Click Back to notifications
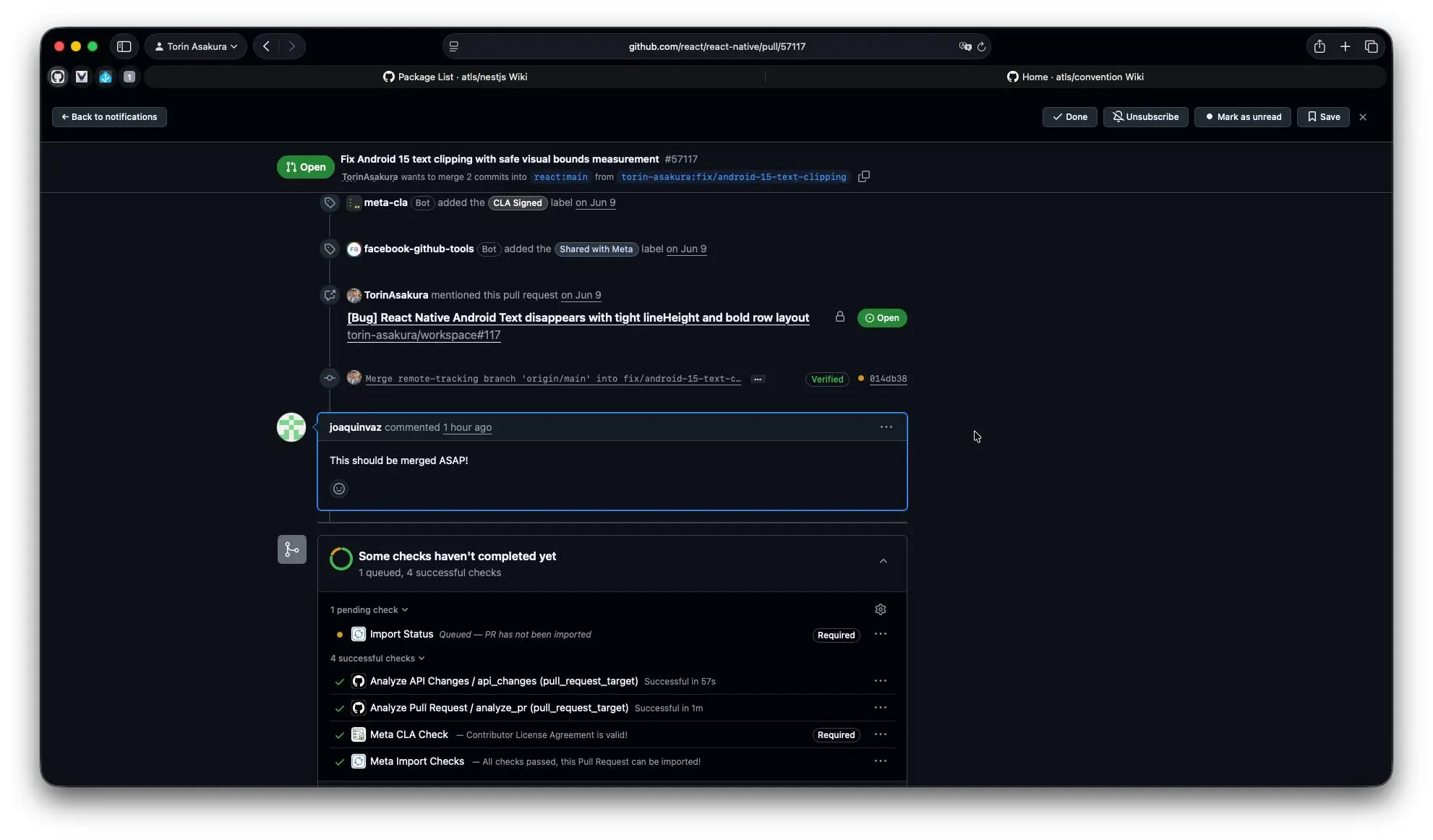This screenshot has height=840, width=1433. click(x=109, y=117)
